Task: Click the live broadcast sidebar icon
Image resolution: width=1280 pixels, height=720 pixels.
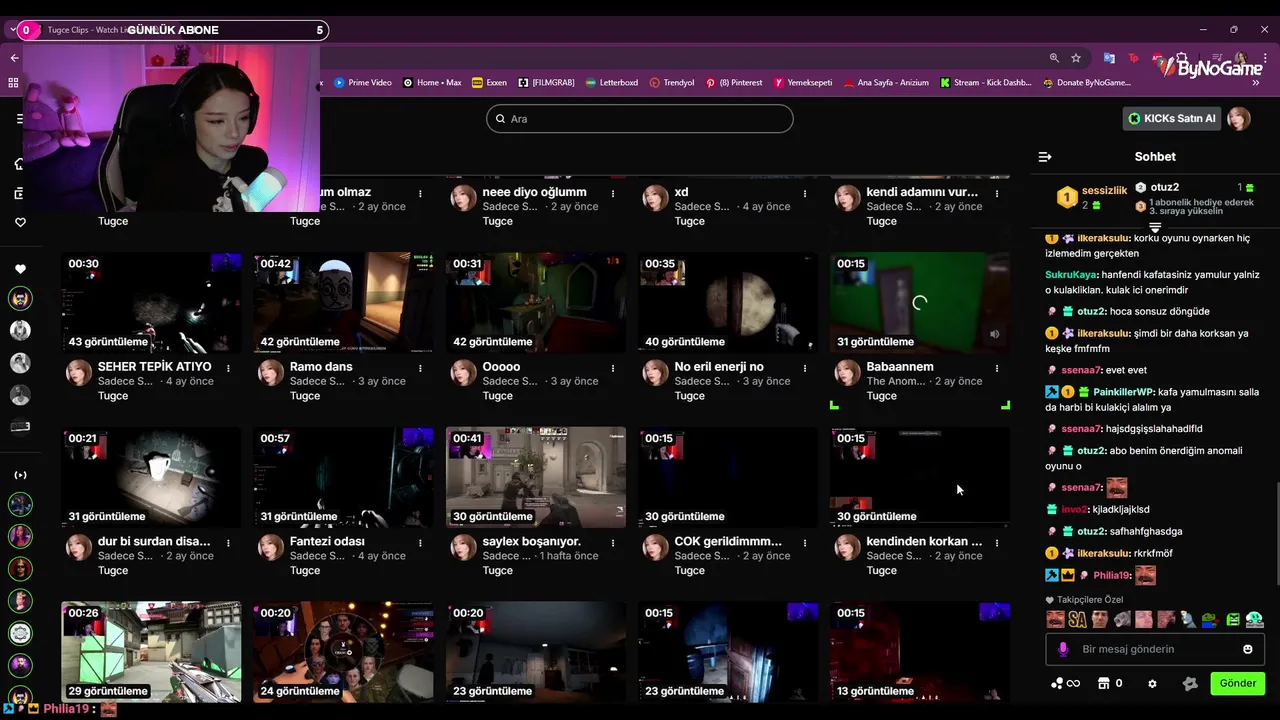Action: (x=20, y=475)
